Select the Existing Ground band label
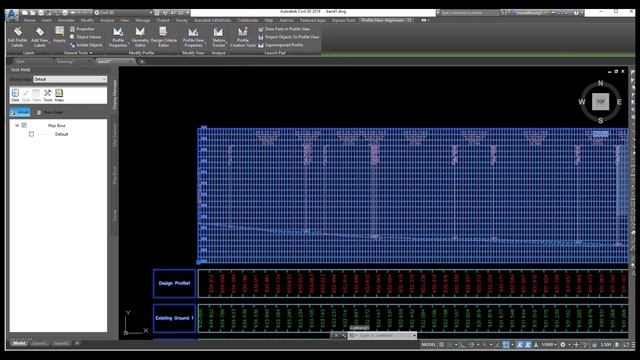Screen dimensions: 640x360 pos(174,318)
